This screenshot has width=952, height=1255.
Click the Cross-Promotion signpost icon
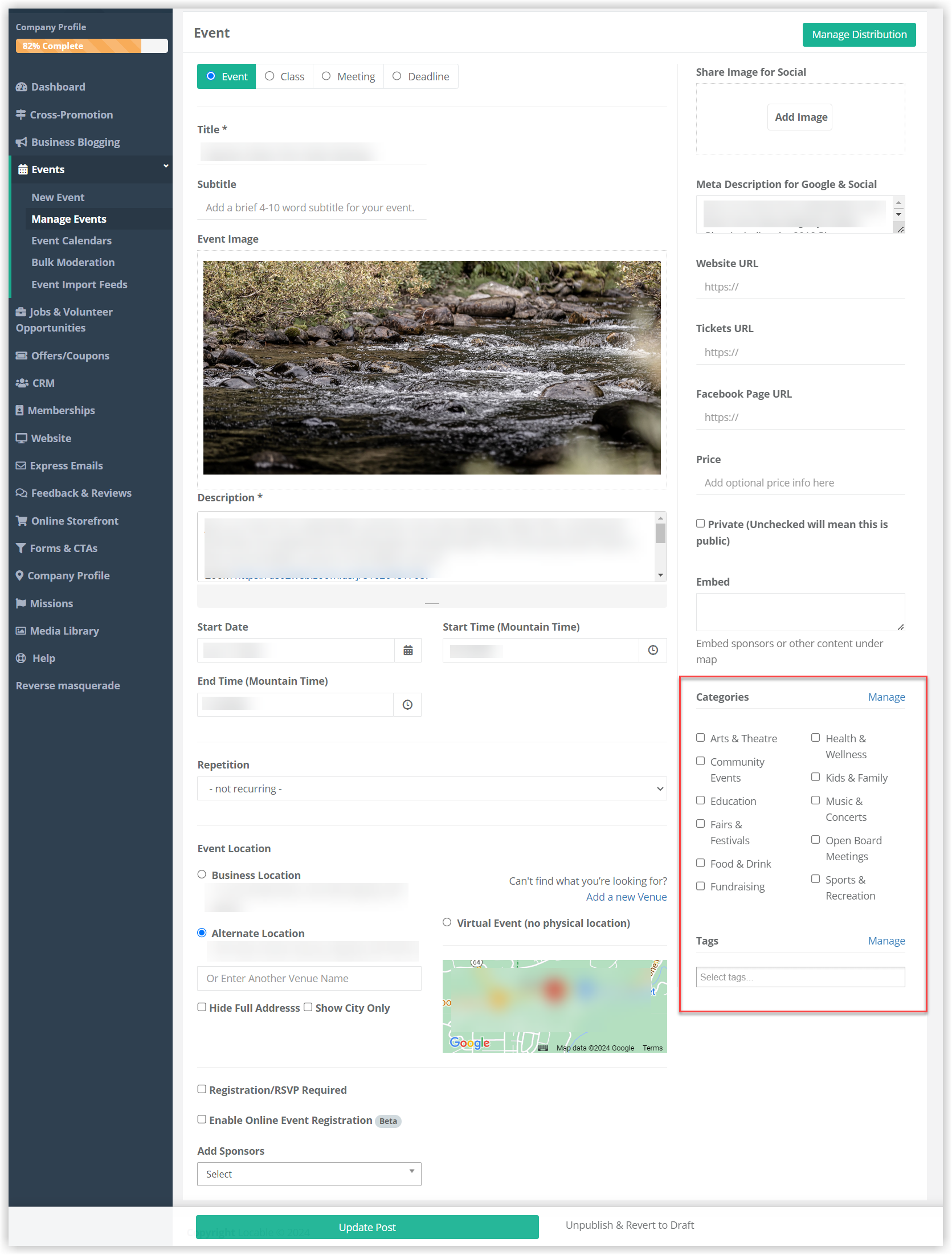tap(21, 115)
